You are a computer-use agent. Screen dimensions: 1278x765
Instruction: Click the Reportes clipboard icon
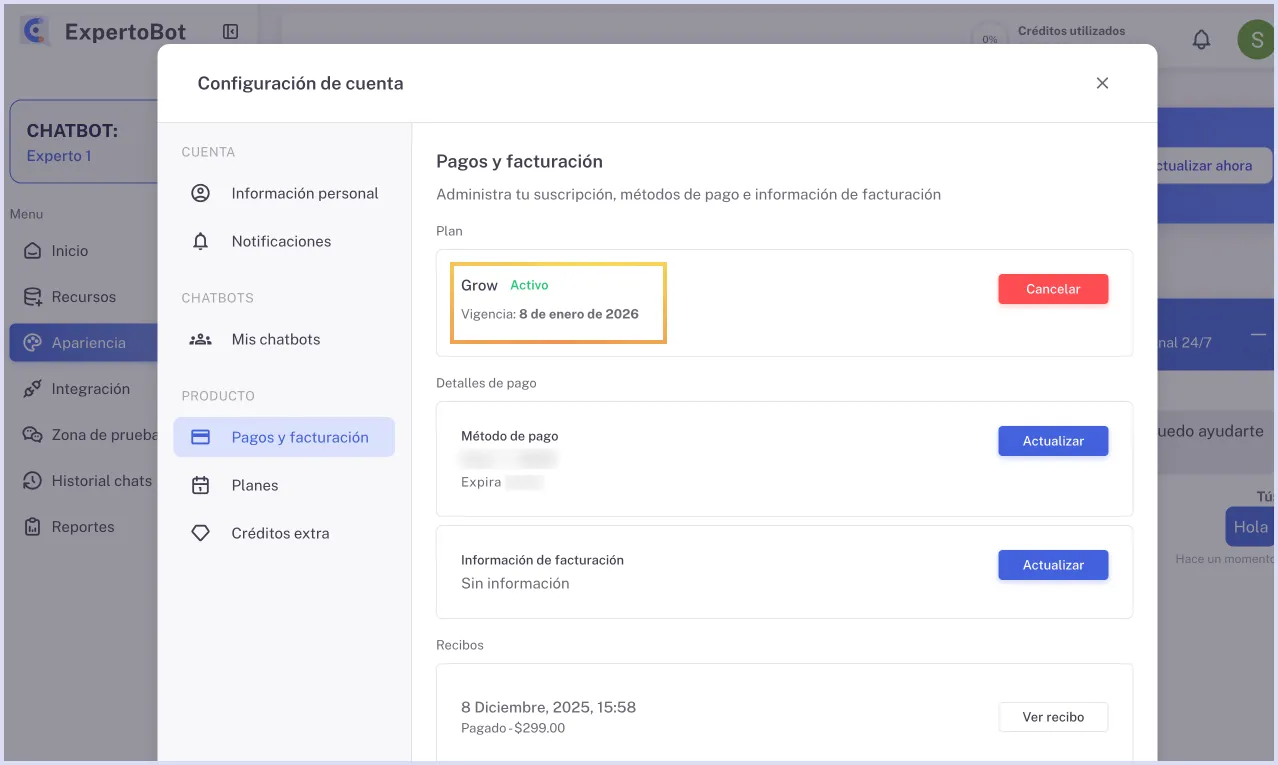pyautogui.click(x=33, y=527)
